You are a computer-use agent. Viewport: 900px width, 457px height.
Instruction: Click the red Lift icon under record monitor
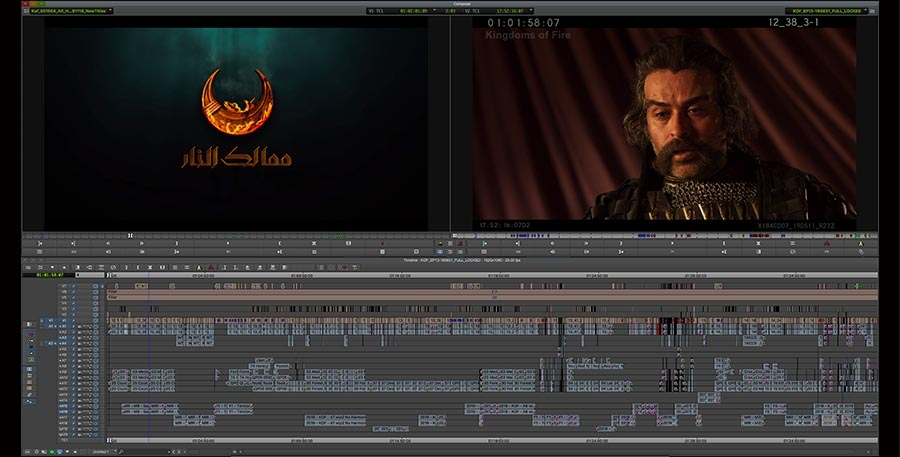pyautogui.click(x=827, y=243)
